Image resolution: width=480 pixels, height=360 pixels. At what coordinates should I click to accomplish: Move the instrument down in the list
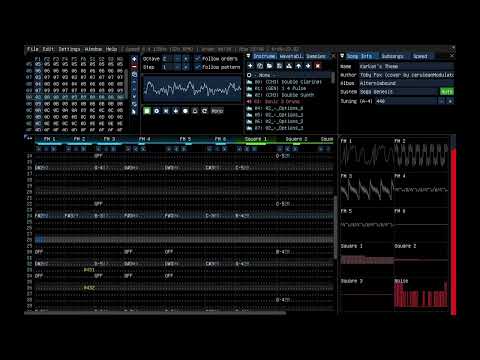click(308, 66)
